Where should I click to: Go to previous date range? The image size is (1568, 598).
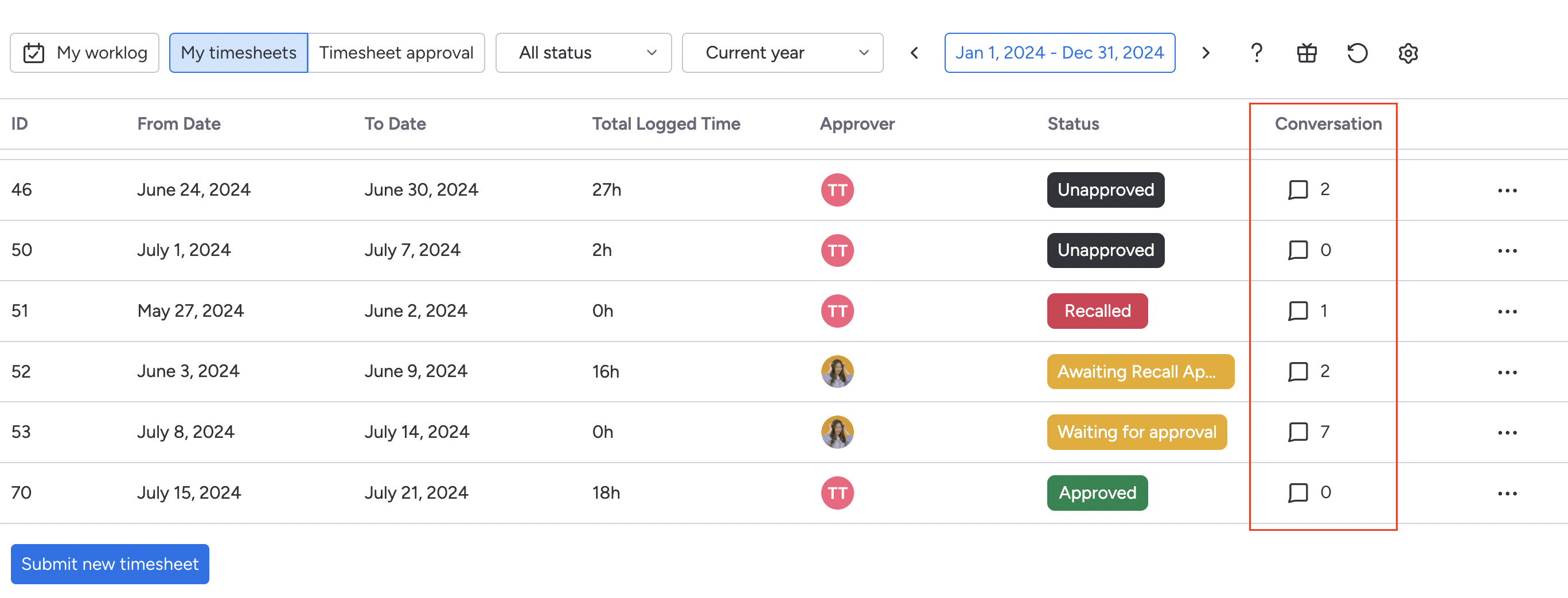coord(914,53)
